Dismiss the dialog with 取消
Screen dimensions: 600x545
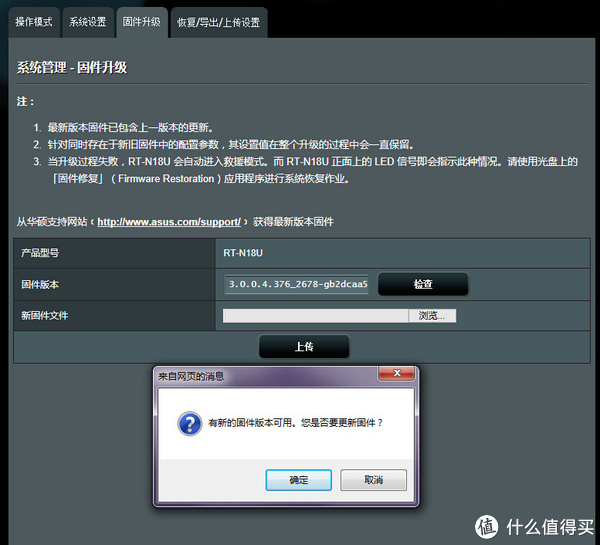tap(373, 480)
